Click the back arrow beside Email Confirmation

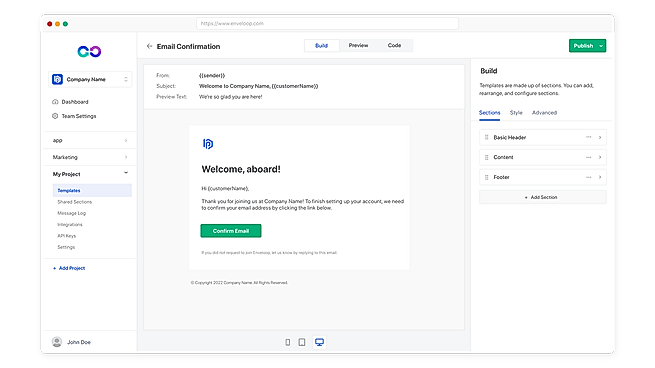[149, 46]
